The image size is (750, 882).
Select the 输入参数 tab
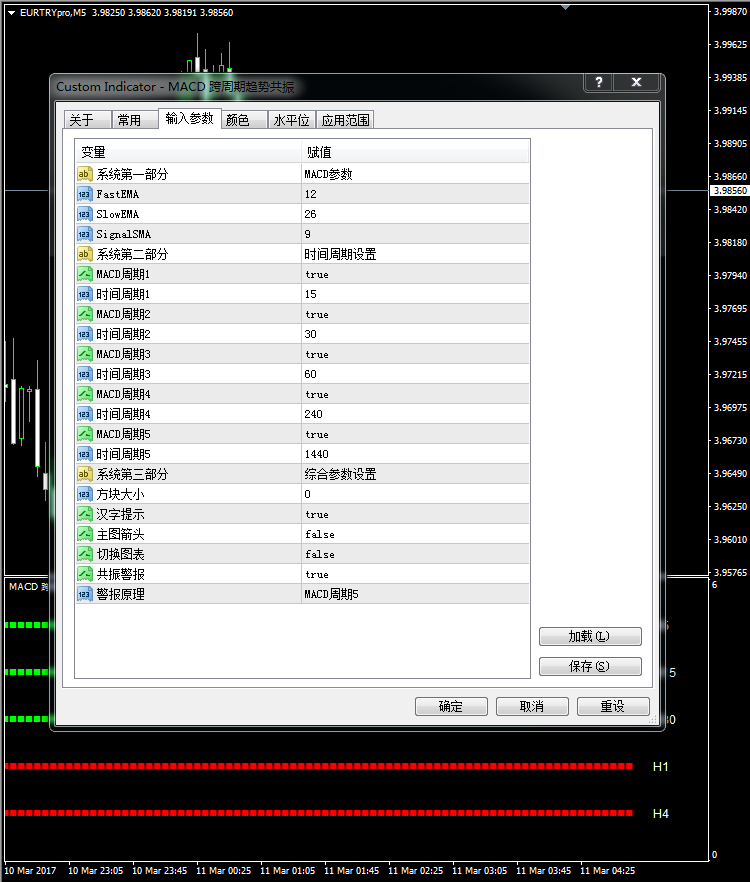tap(190, 118)
